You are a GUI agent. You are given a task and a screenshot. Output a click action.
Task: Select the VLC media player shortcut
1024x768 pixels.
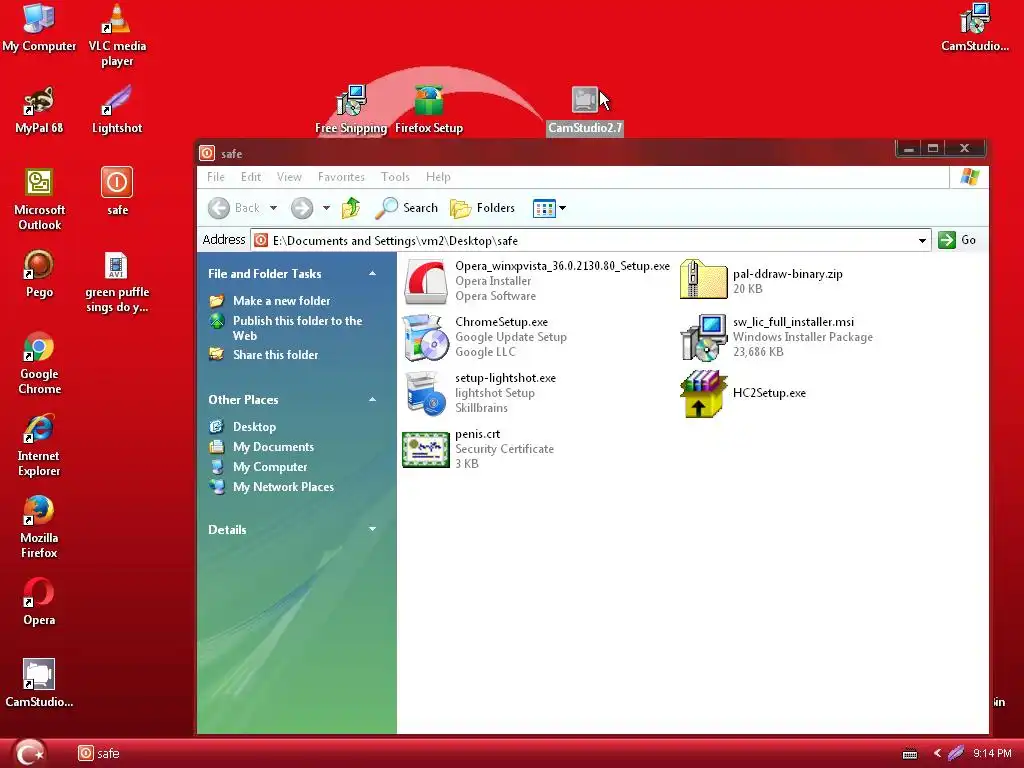[117, 34]
